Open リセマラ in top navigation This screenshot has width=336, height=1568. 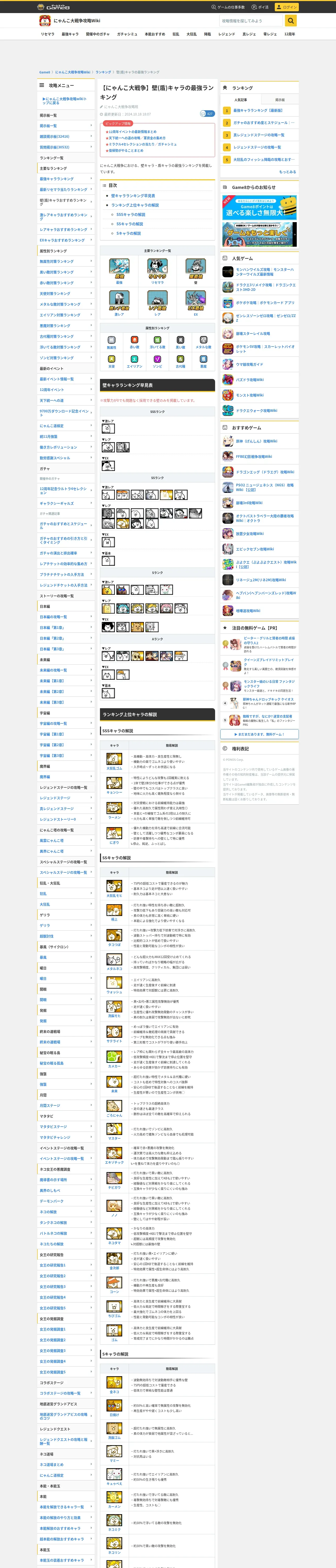(x=48, y=34)
